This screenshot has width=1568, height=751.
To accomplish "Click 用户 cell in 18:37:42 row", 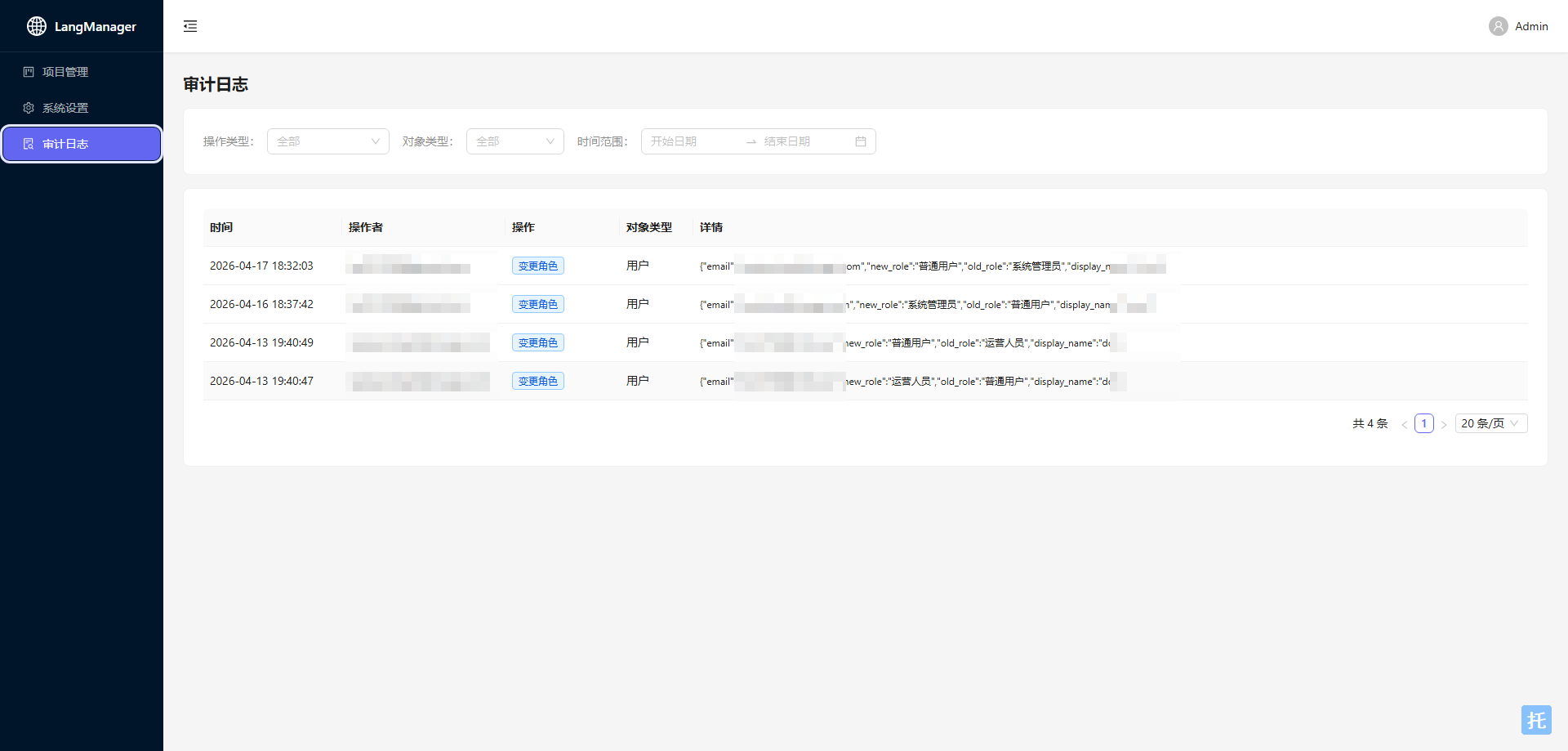I will pos(638,304).
